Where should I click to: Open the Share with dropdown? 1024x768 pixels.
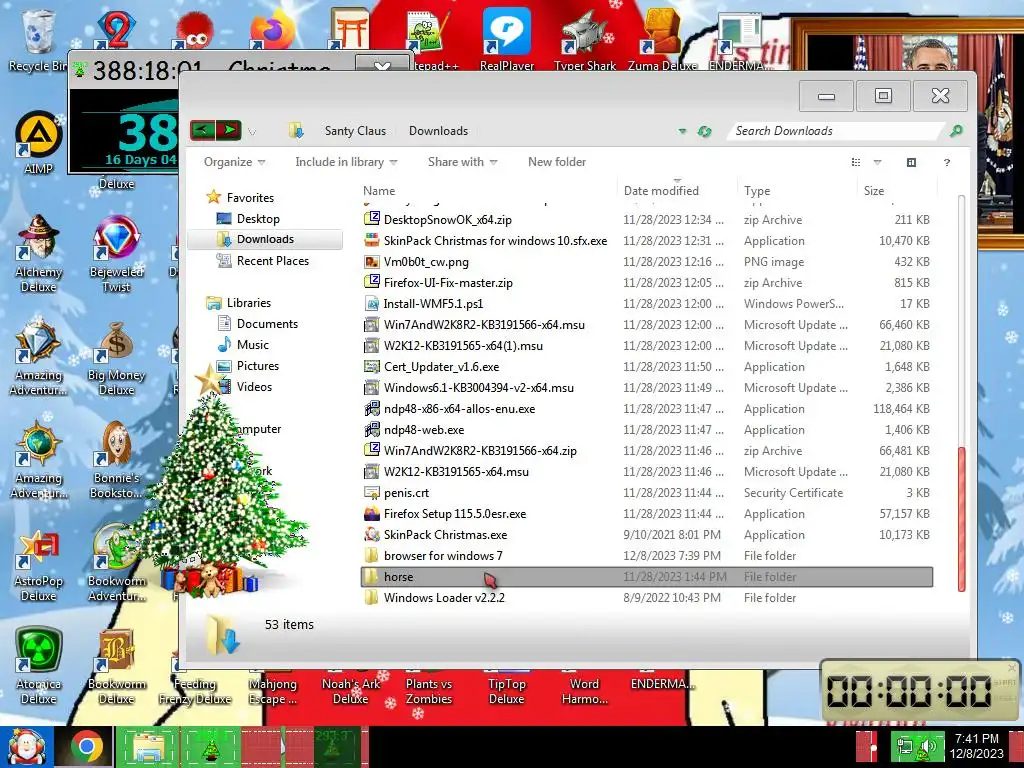(462, 162)
